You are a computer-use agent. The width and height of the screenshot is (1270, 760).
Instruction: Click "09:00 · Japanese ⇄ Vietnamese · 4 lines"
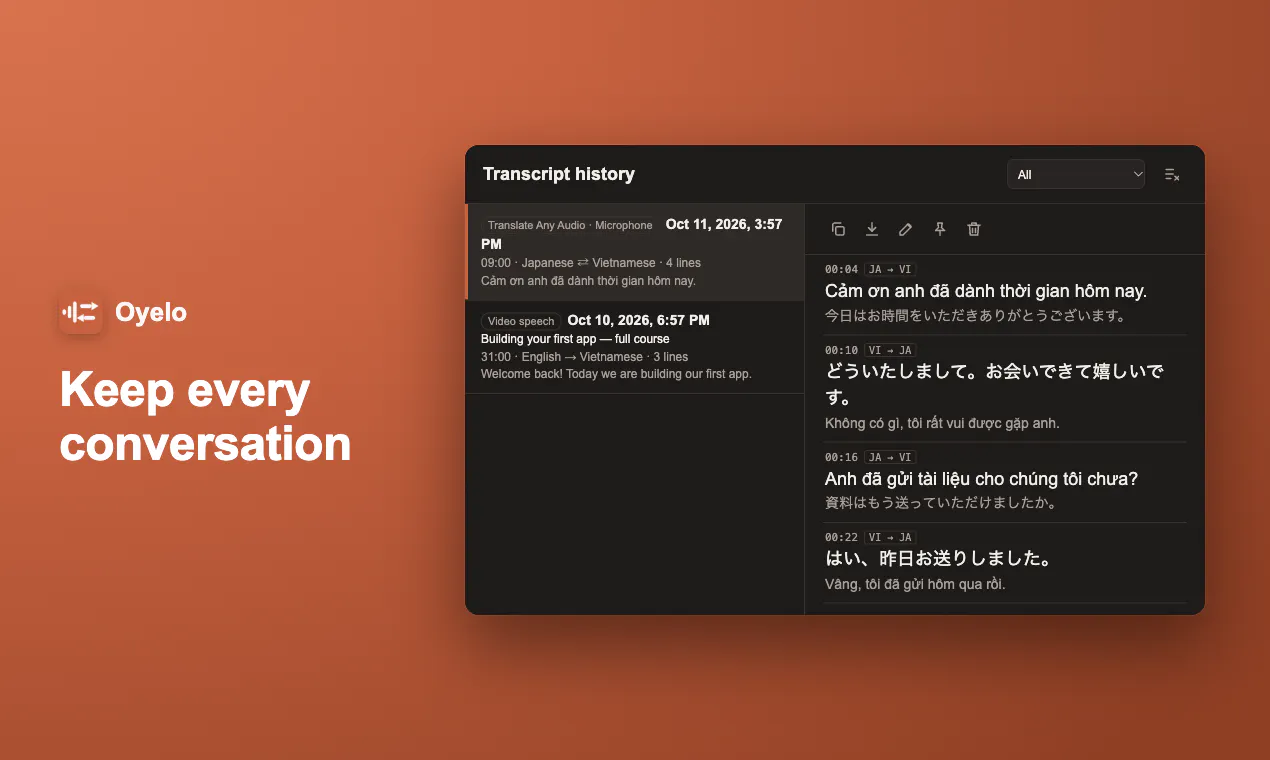tap(591, 263)
